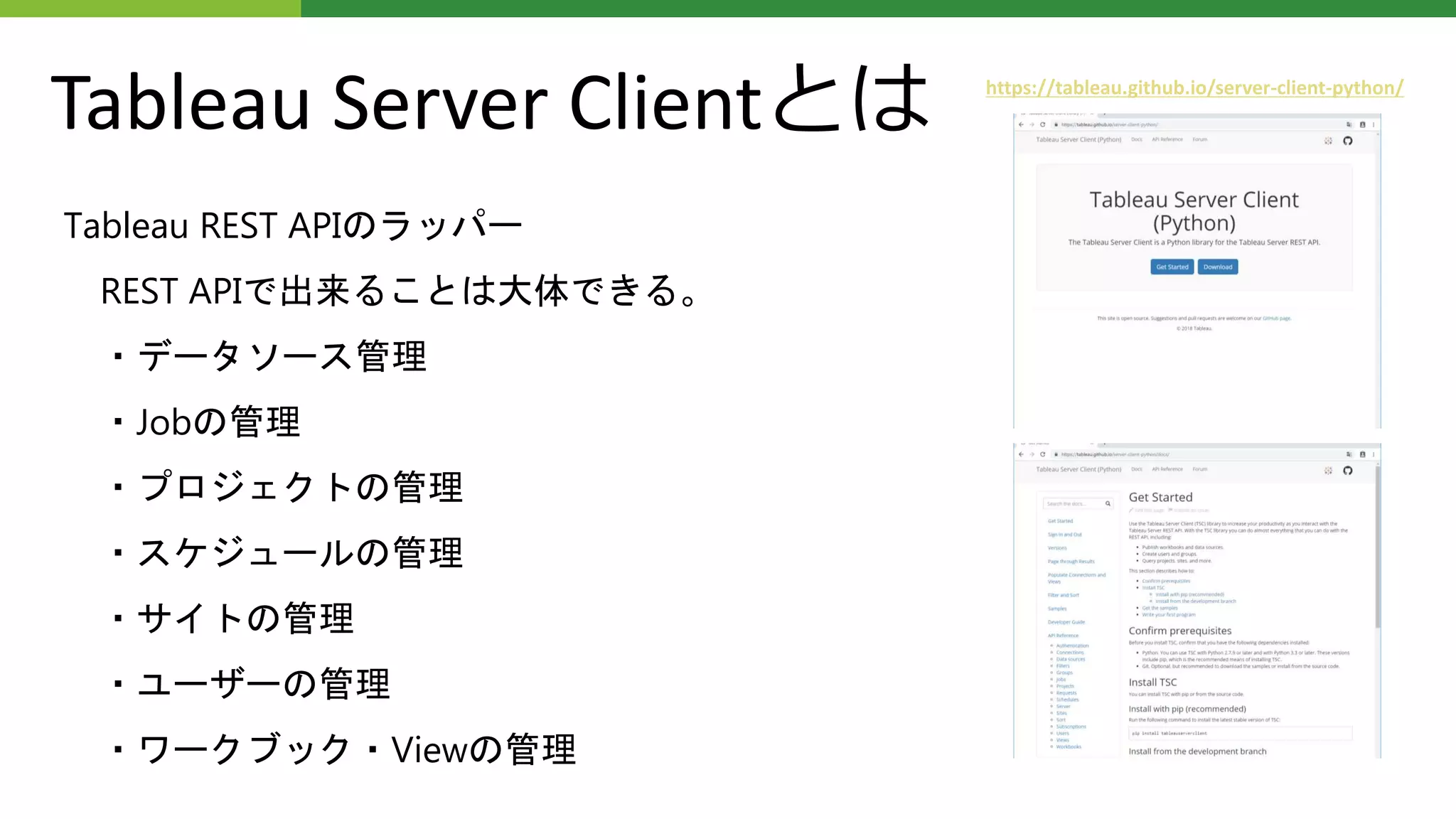Open the three-dot menu in lower browser
Image resolution: width=1456 pixels, height=819 pixels.
tap(1374, 454)
